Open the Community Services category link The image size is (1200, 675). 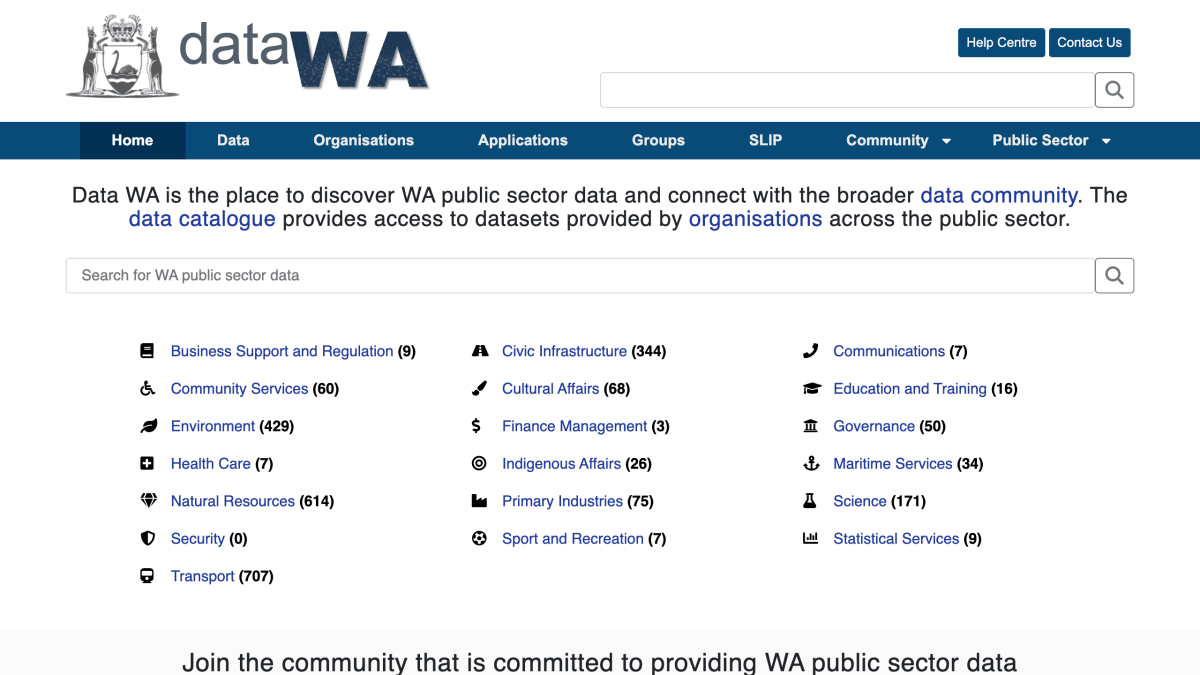[x=239, y=388]
